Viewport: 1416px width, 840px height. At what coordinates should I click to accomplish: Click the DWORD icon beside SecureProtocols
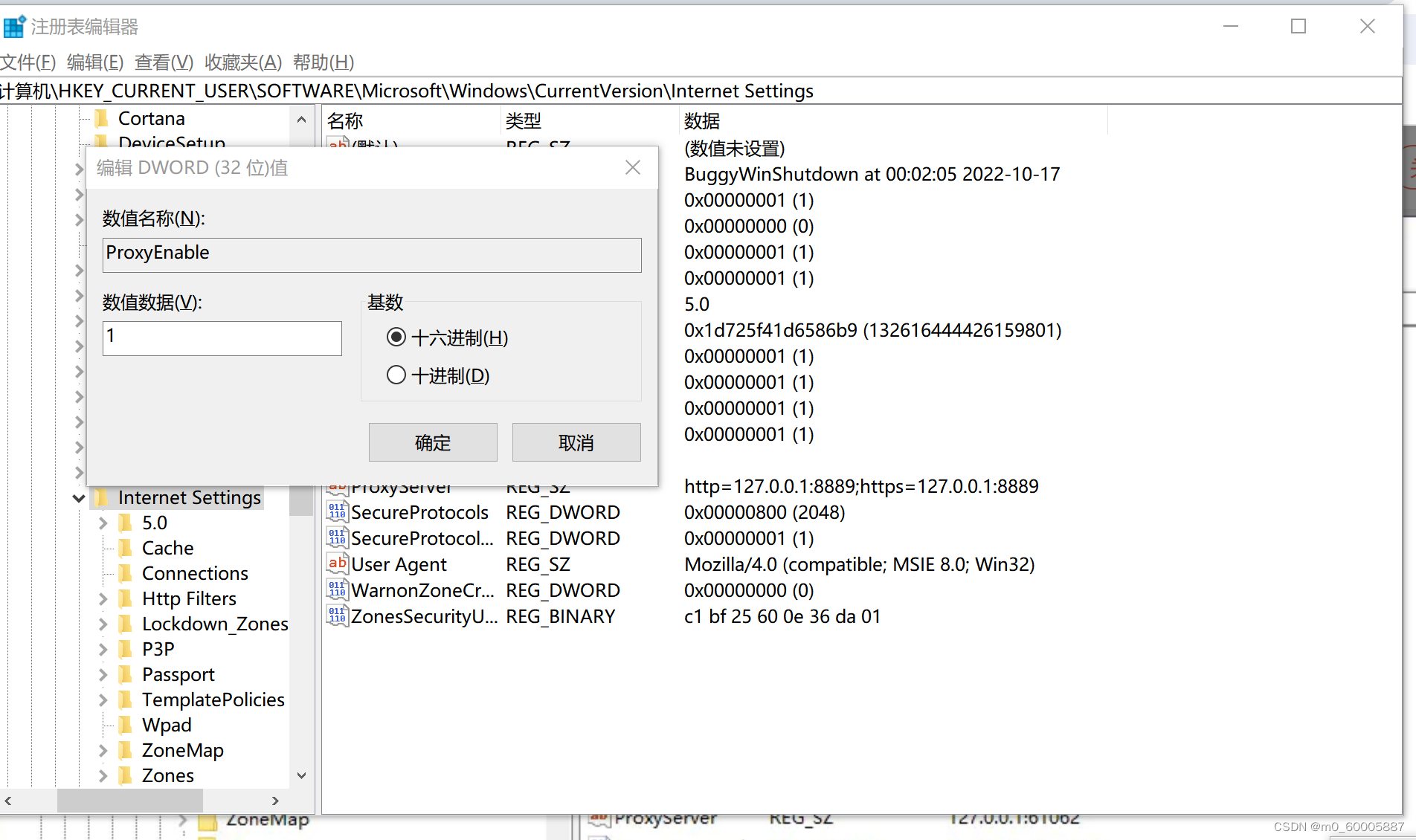tap(336, 511)
